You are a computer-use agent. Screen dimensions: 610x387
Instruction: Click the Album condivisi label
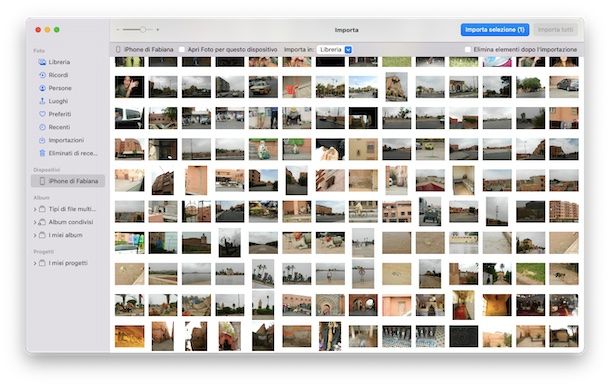(71, 222)
